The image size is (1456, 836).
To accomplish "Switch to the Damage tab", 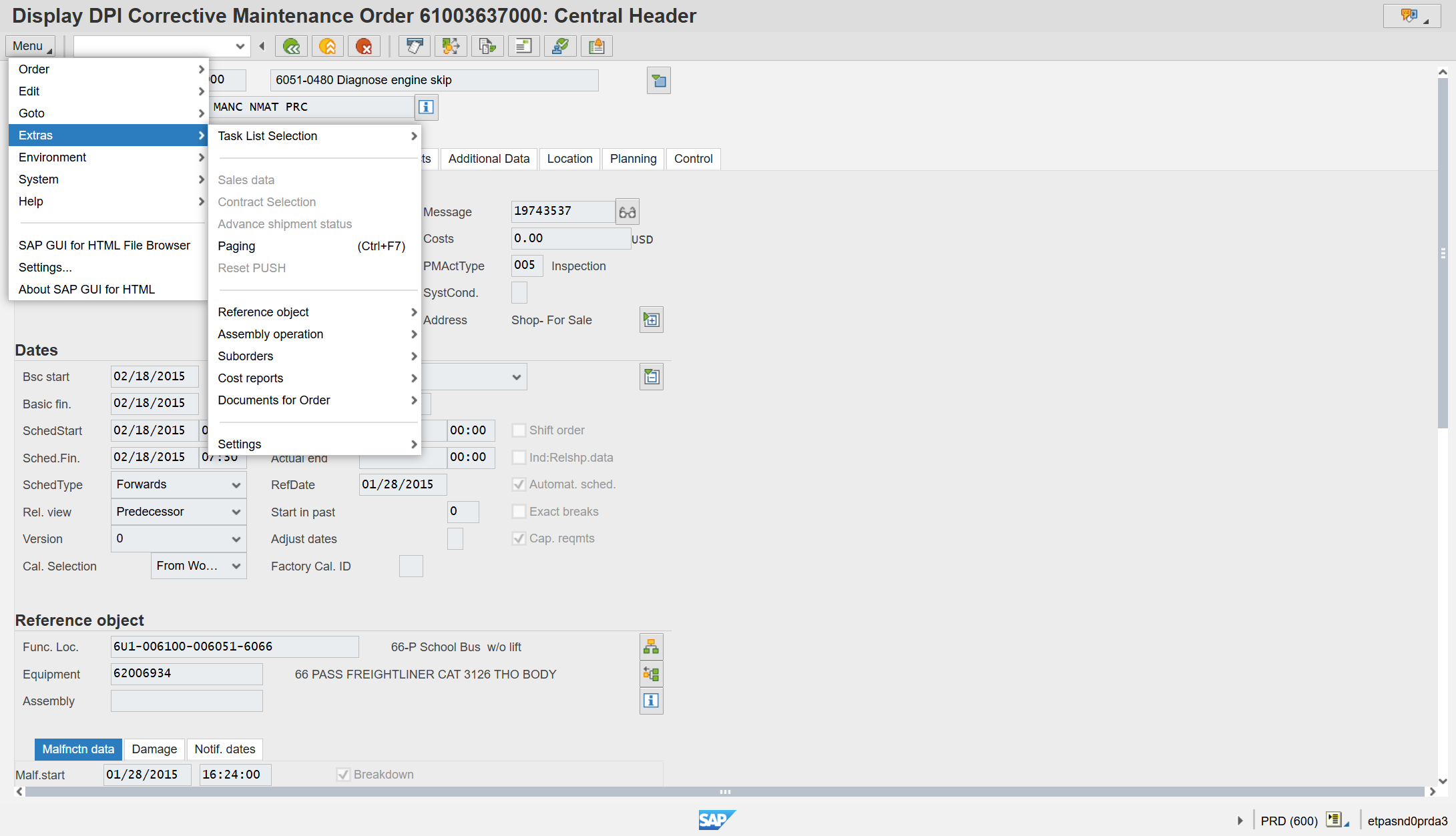I will click(x=154, y=749).
